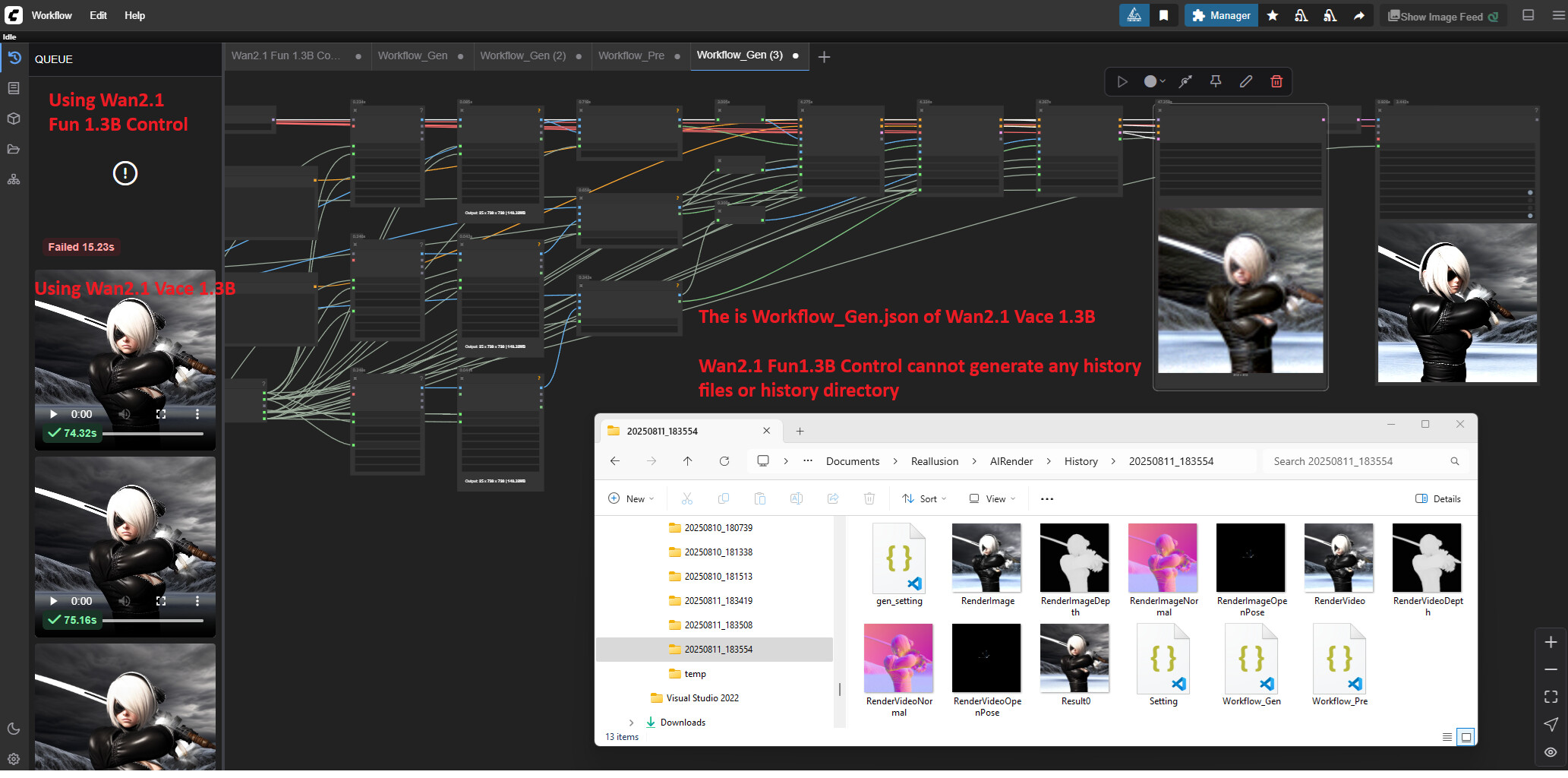
Task: Open the Help menu
Action: [x=134, y=15]
